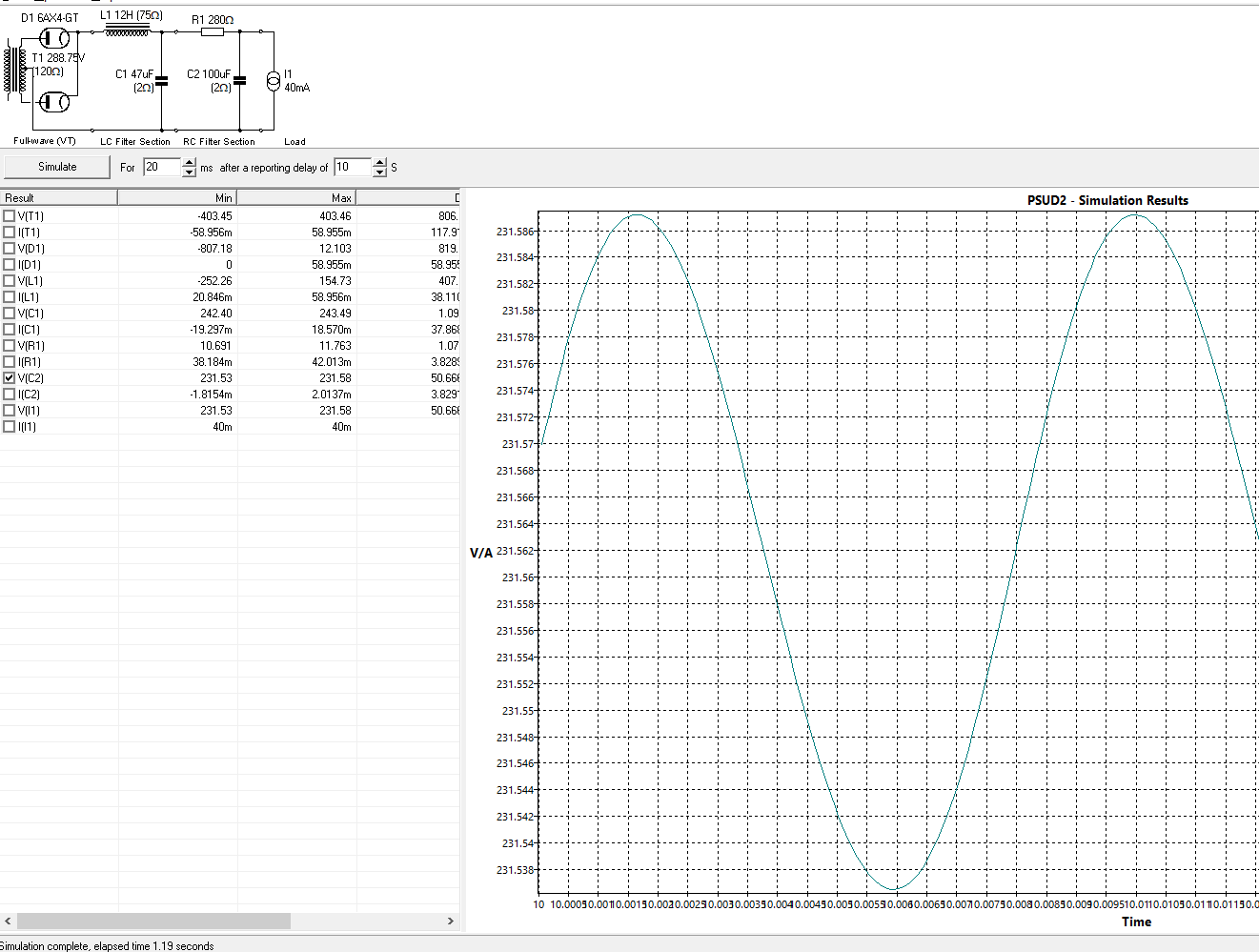Viewport: 1259px width, 952px height.
Task: Enable the V(R1) trace checkbox
Action: point(10,346)
